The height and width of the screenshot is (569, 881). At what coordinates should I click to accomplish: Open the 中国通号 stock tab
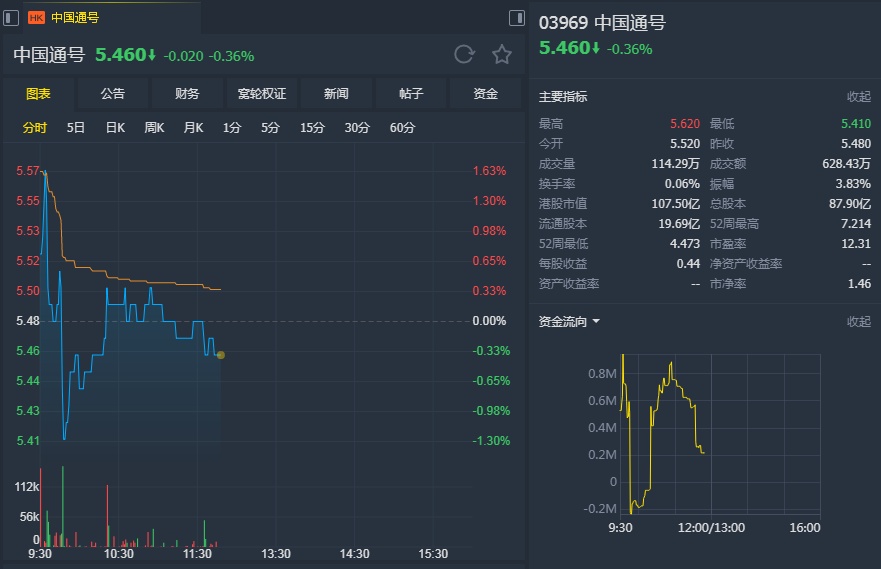click(x=75, y=17)
